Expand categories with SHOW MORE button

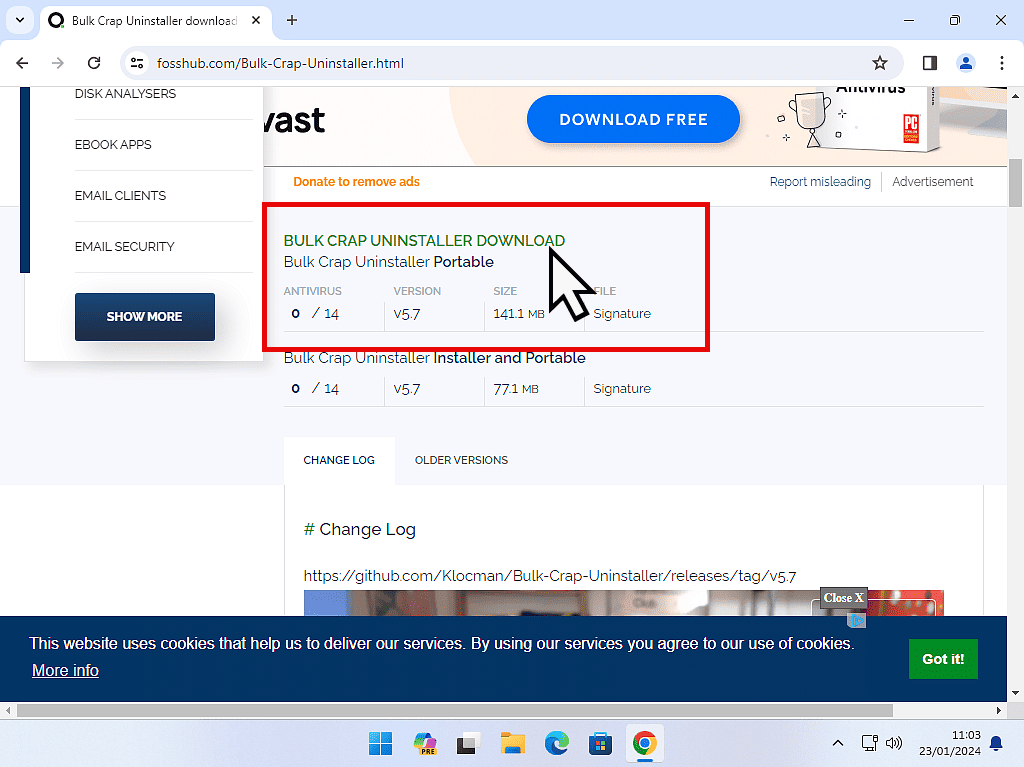(145, 317)
